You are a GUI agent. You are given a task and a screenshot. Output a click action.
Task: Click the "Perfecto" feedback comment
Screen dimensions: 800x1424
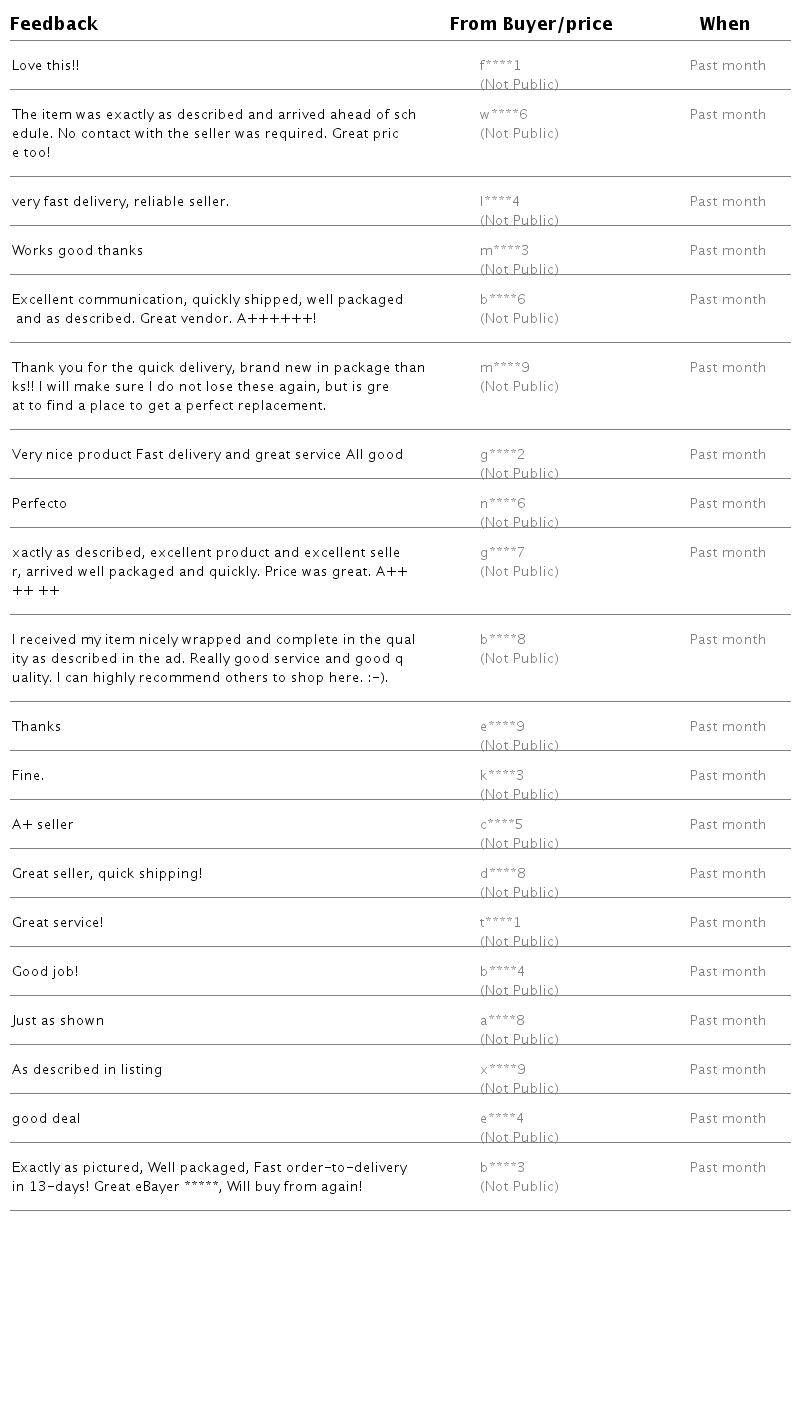click(x=39, y=504)
